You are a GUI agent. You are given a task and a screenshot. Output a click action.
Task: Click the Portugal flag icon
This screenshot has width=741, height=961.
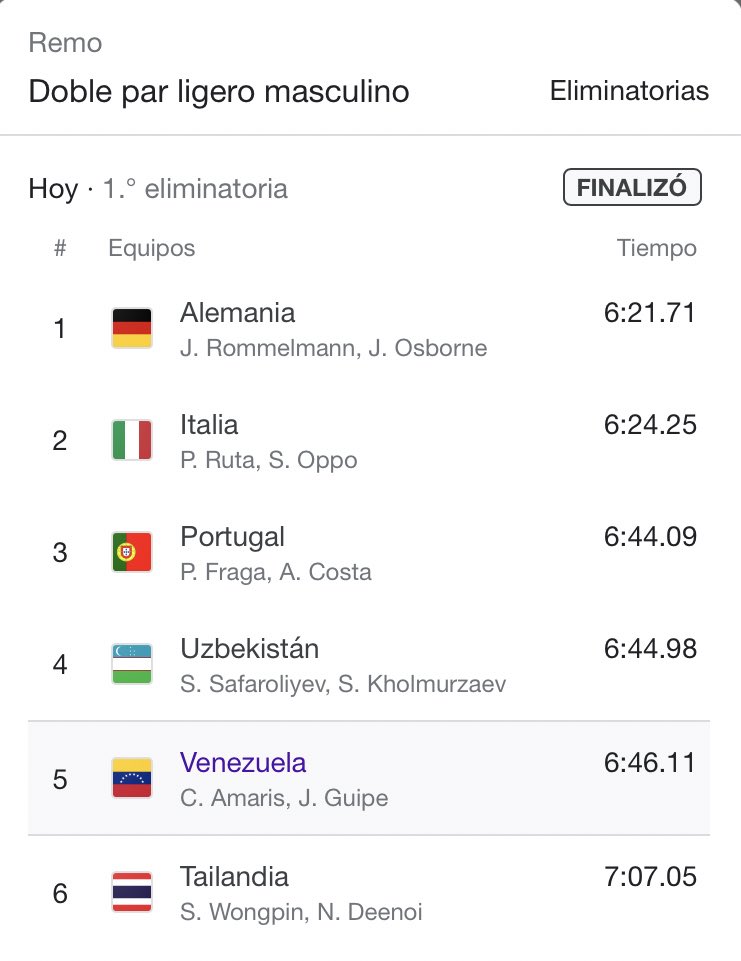(x=131, y=552)
